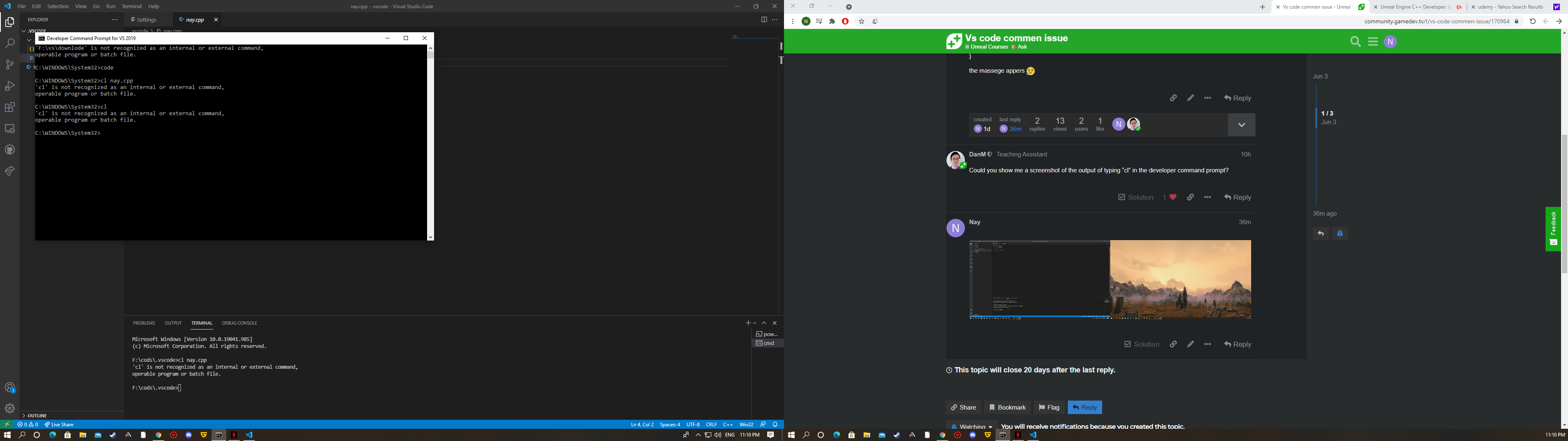Open the Search view in VS Code
The height and width of the screenshot is (441, 1568).
9,42
